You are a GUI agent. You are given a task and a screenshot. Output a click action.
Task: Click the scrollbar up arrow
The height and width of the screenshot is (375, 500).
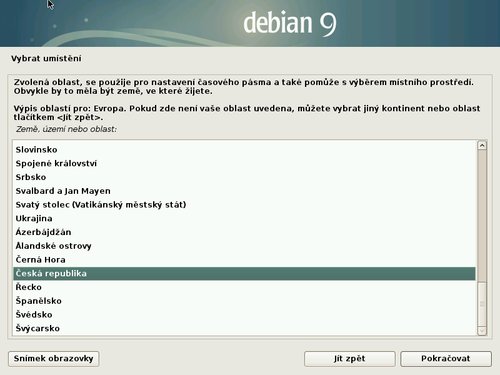click(x=482, y=145)
